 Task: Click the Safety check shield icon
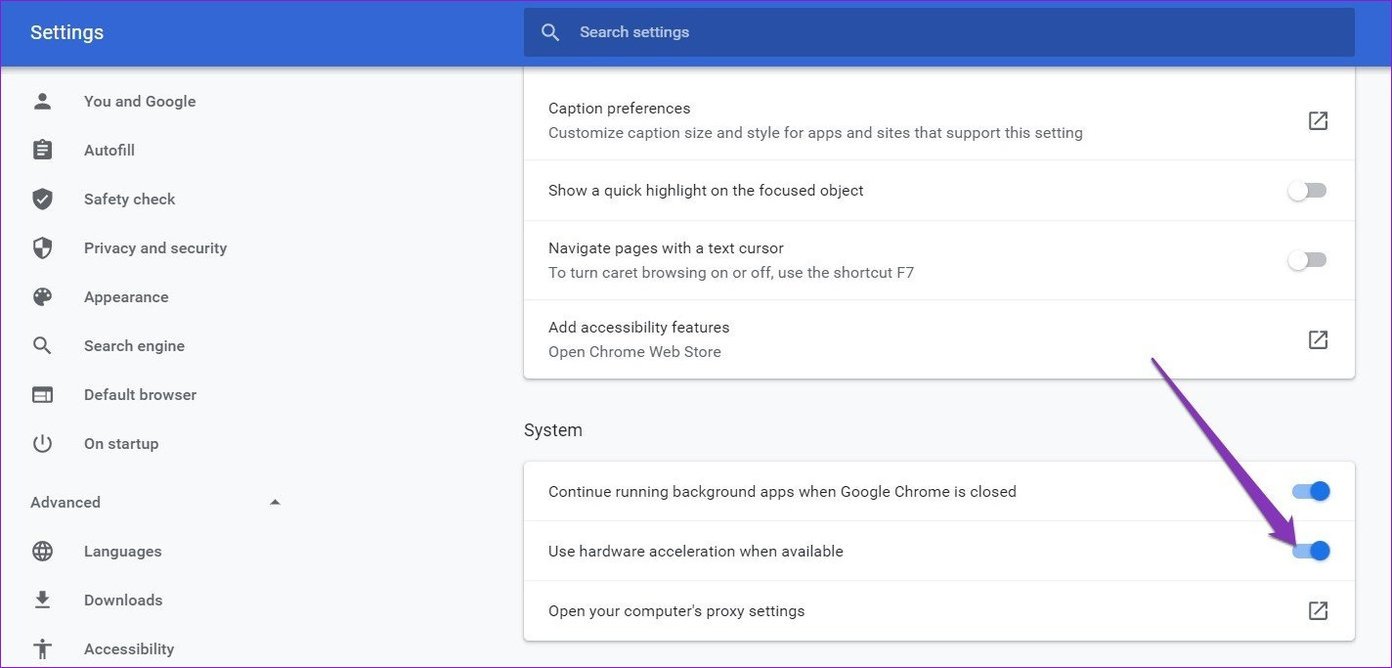click(x=42, y=199)
